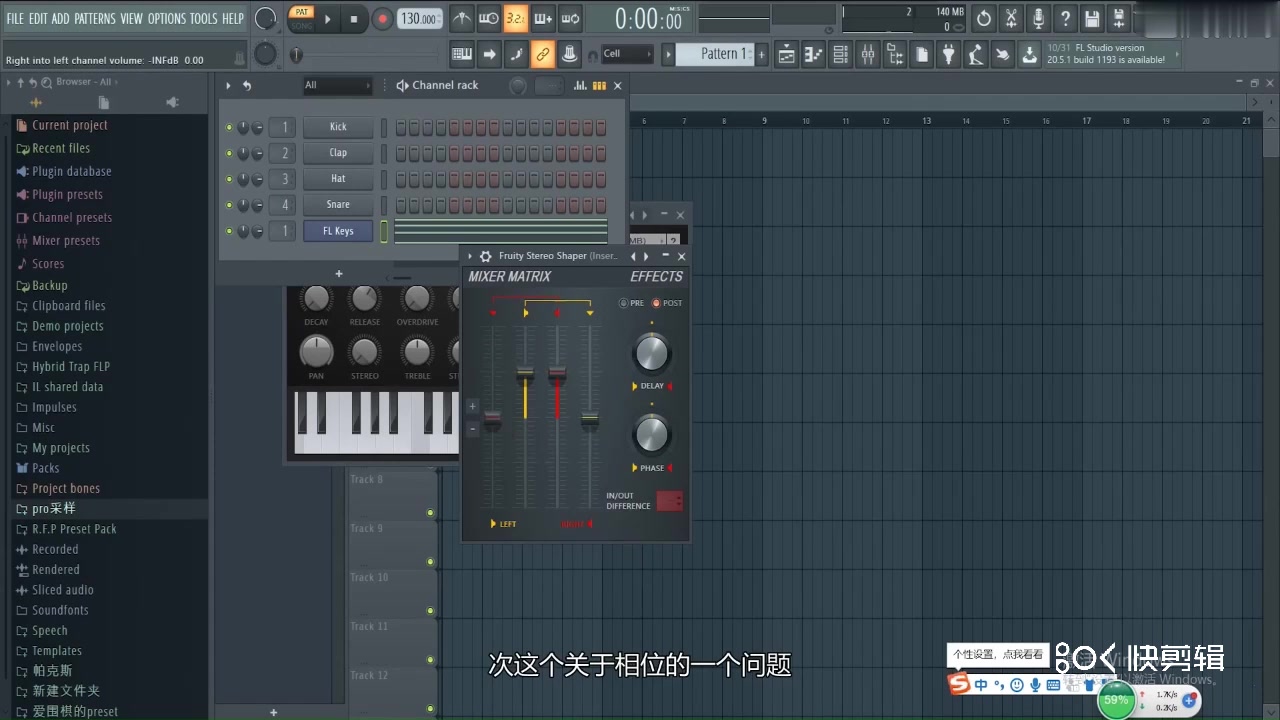
Task: Expand the Channel rack menu arrow
Action: pyautogui.click(x=228, y=86)
